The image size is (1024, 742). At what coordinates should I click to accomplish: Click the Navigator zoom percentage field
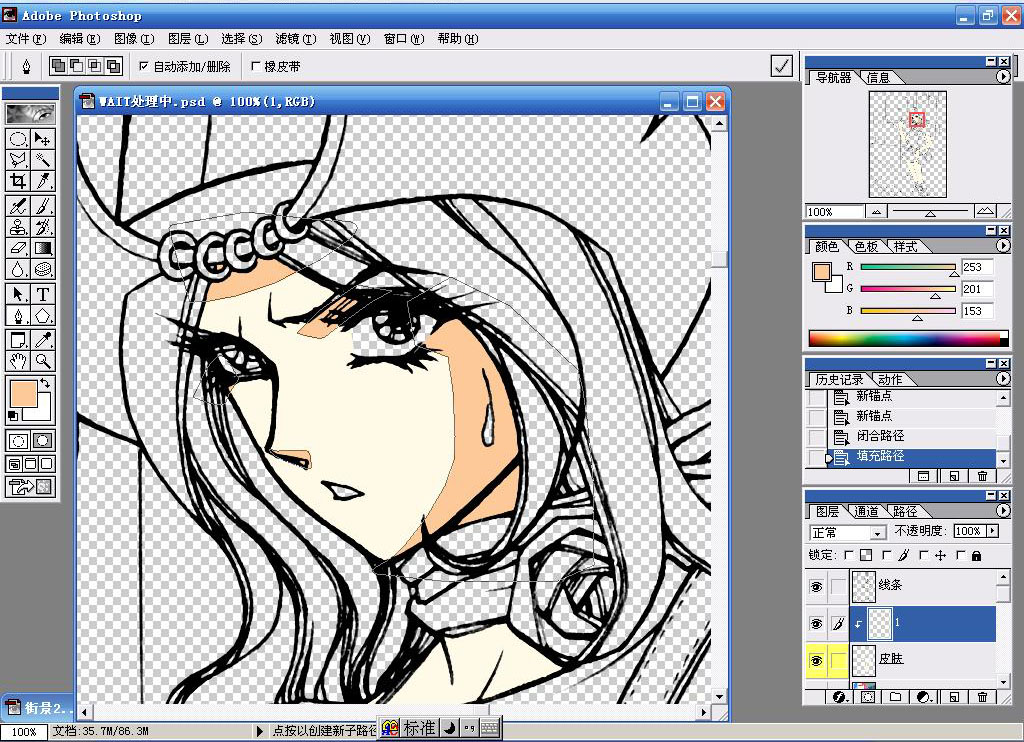(x=835, y=212)
